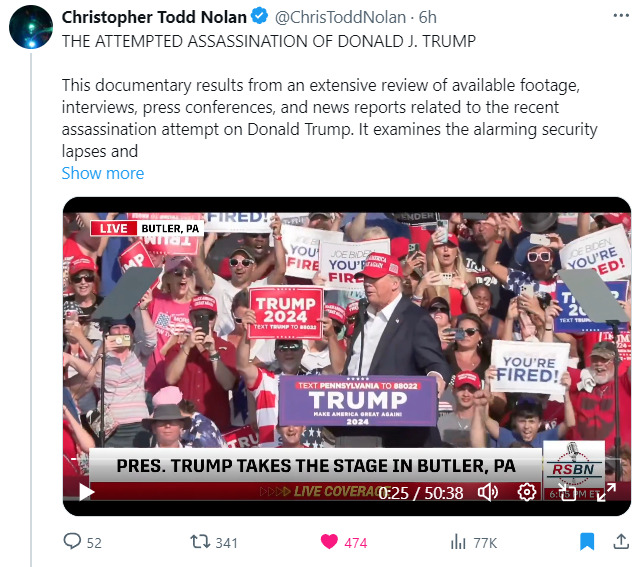Open the 6h timestamp link
Viewport: 636px width, 567px height.
428,17
